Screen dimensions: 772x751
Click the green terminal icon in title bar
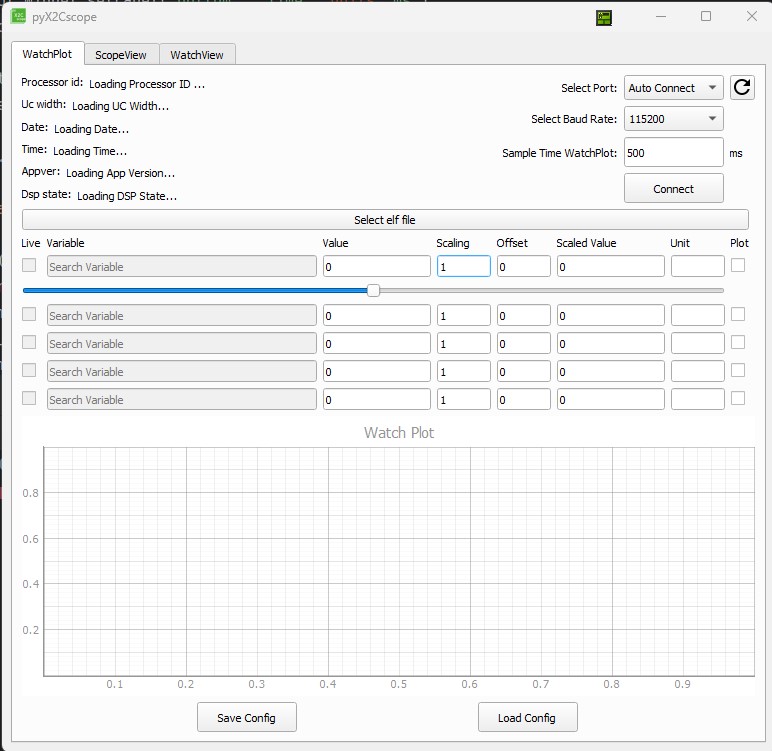click(604, 18)
